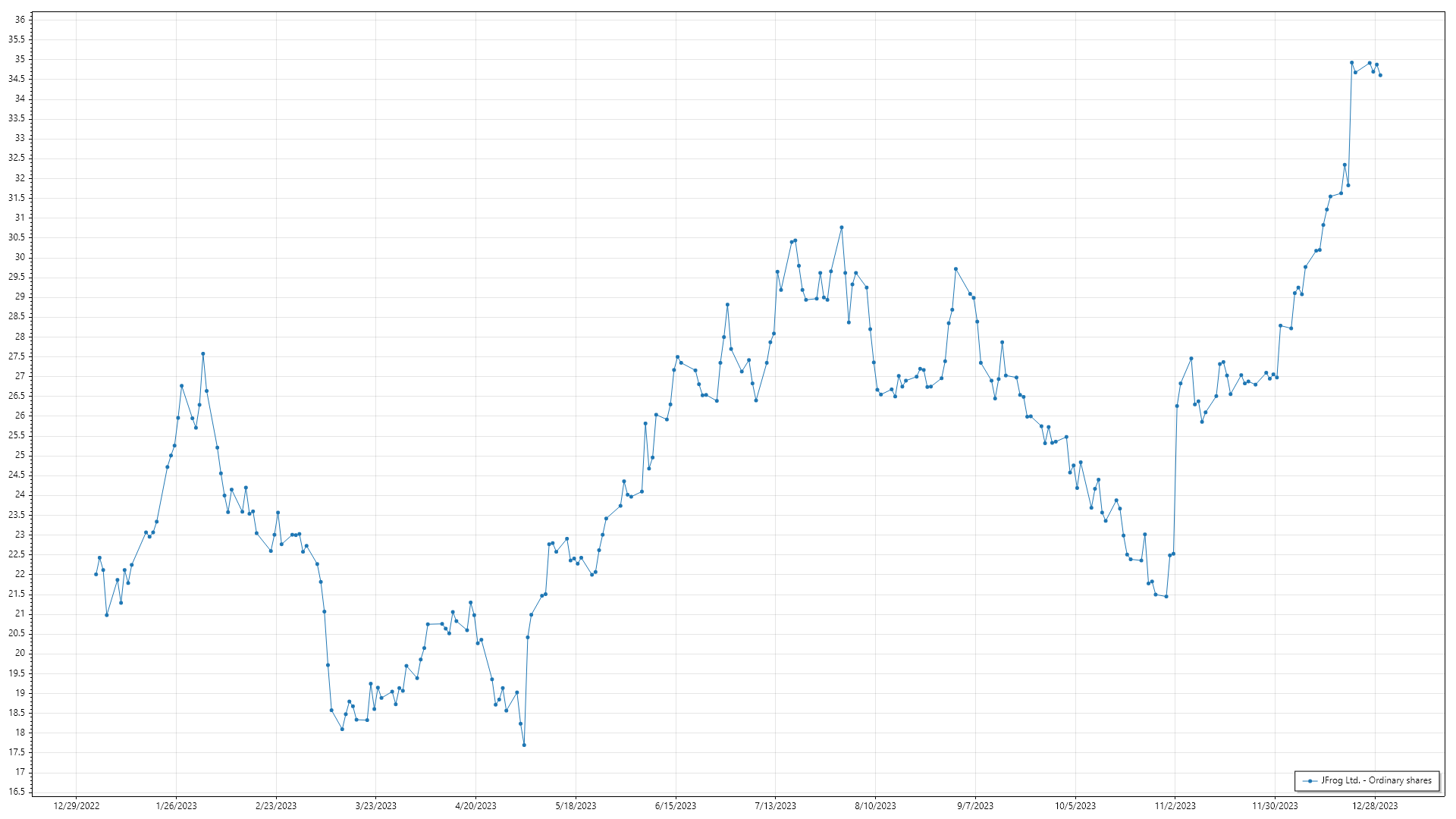Click the JFrog Ltd. - Ordinary shares legend text
Viewport: 1456px width, 819px height.
(1376, 780)
